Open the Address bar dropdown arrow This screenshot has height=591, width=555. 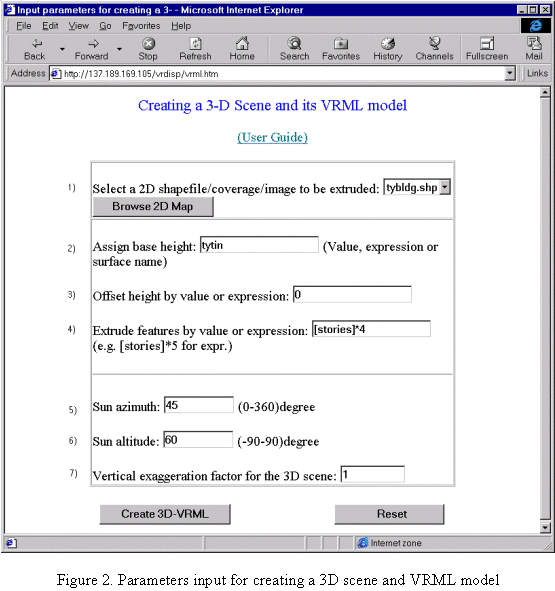(x=510, y=73)
